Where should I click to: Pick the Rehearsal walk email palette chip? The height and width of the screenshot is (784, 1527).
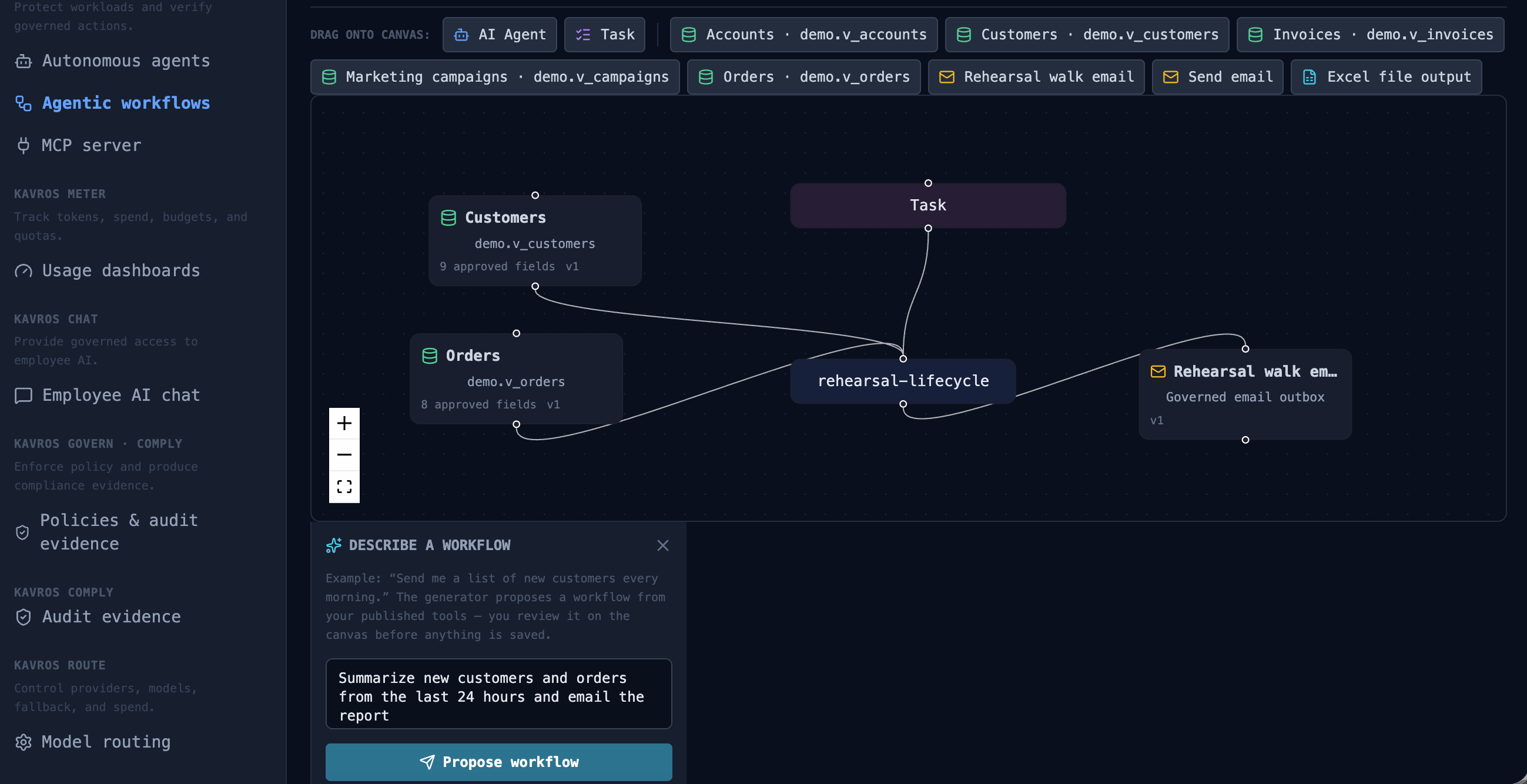click(1036, 77)
